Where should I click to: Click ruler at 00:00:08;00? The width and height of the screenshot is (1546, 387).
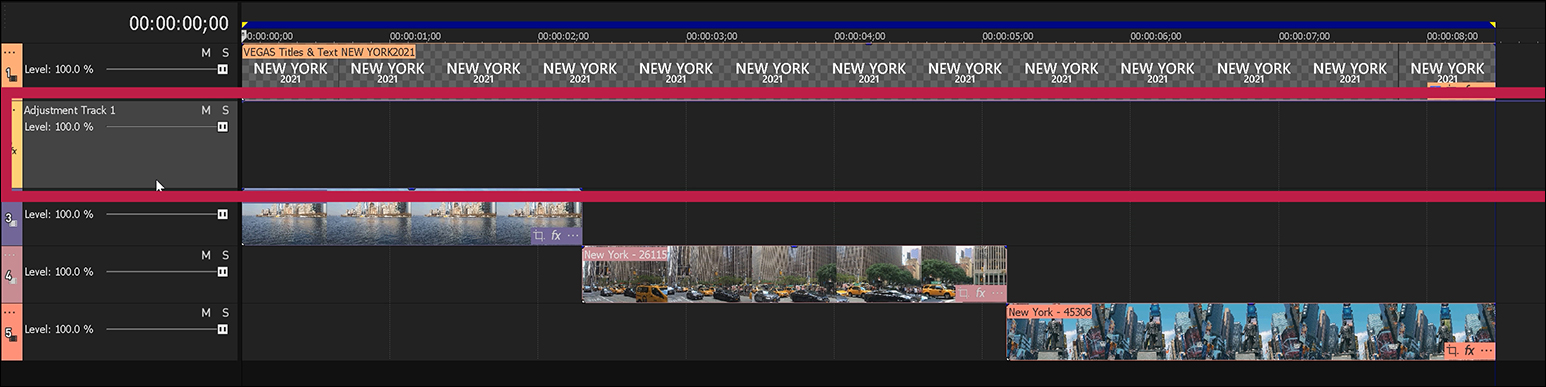(1452, 36)
